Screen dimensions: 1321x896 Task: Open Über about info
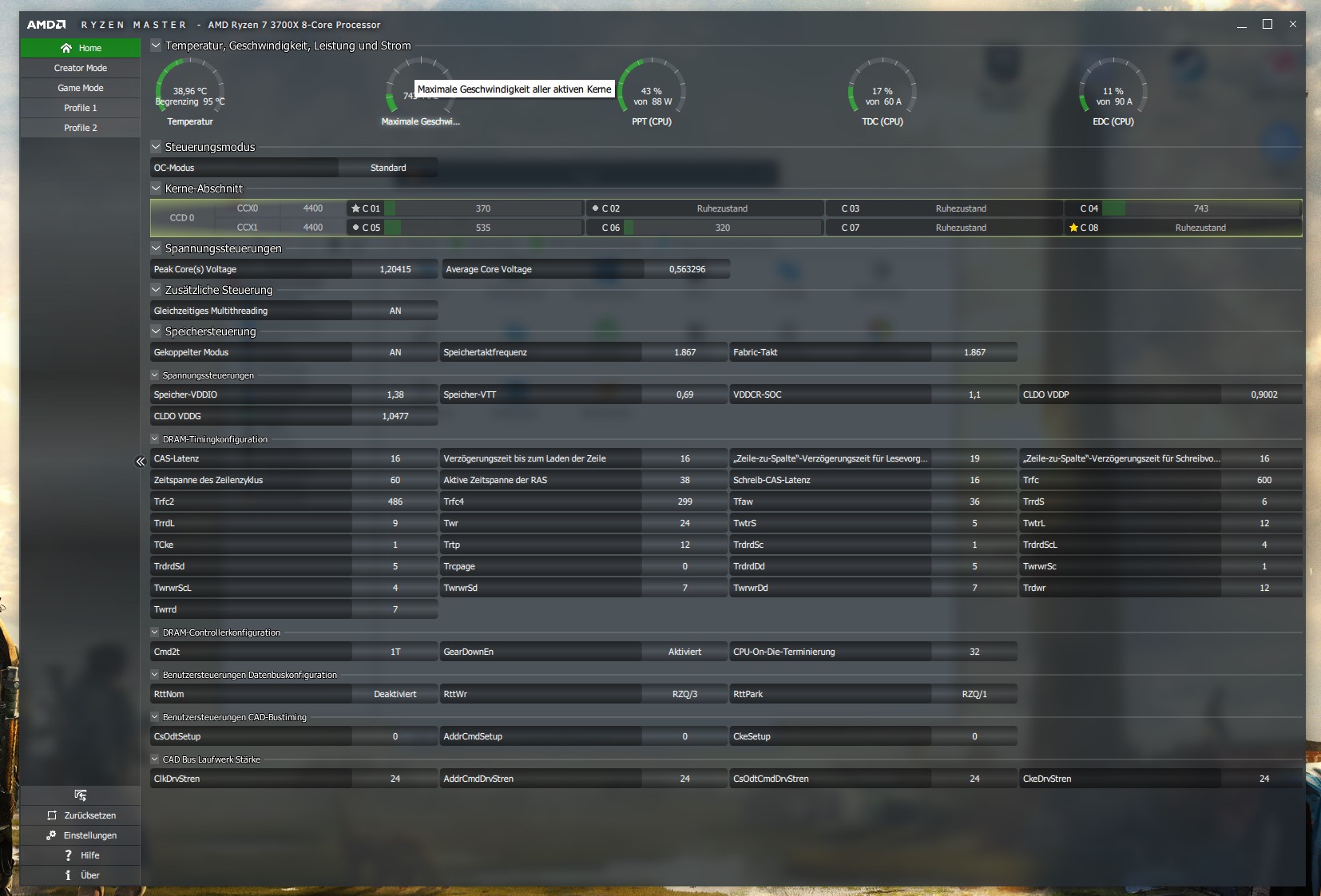click(80, 875)
